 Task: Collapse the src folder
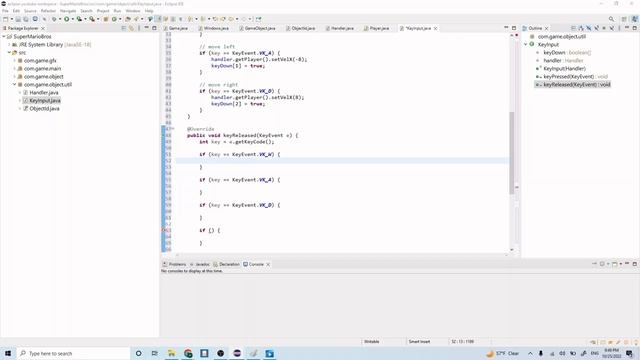point(9,53)
